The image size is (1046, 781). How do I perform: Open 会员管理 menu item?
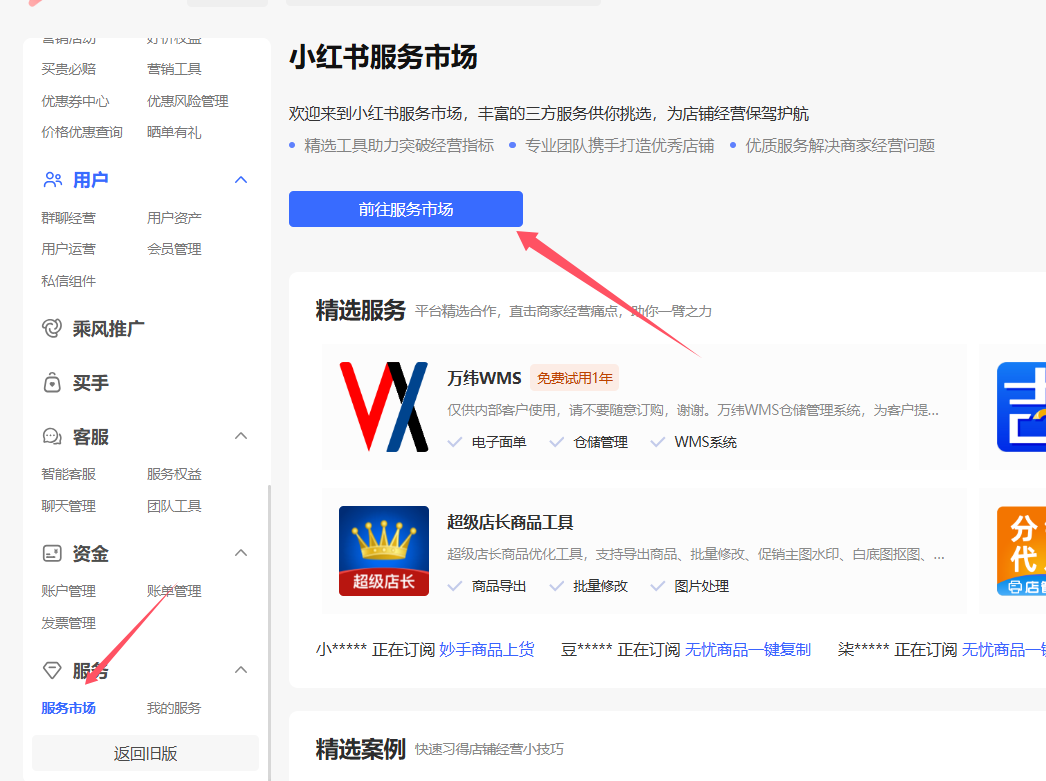pos(174,249)
